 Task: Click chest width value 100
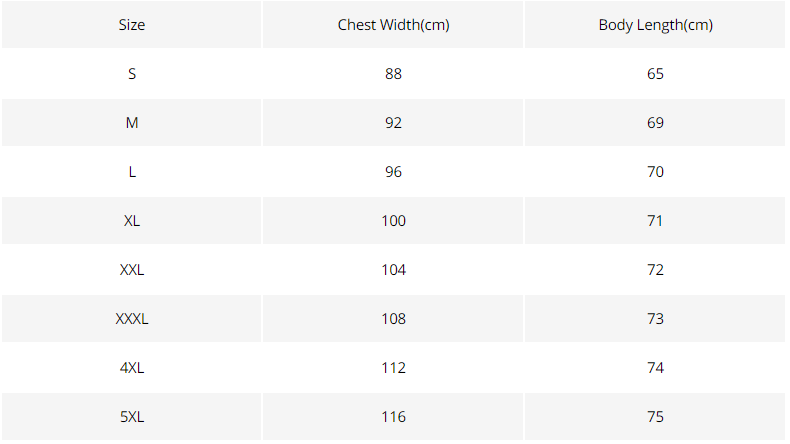coord(393,220)
